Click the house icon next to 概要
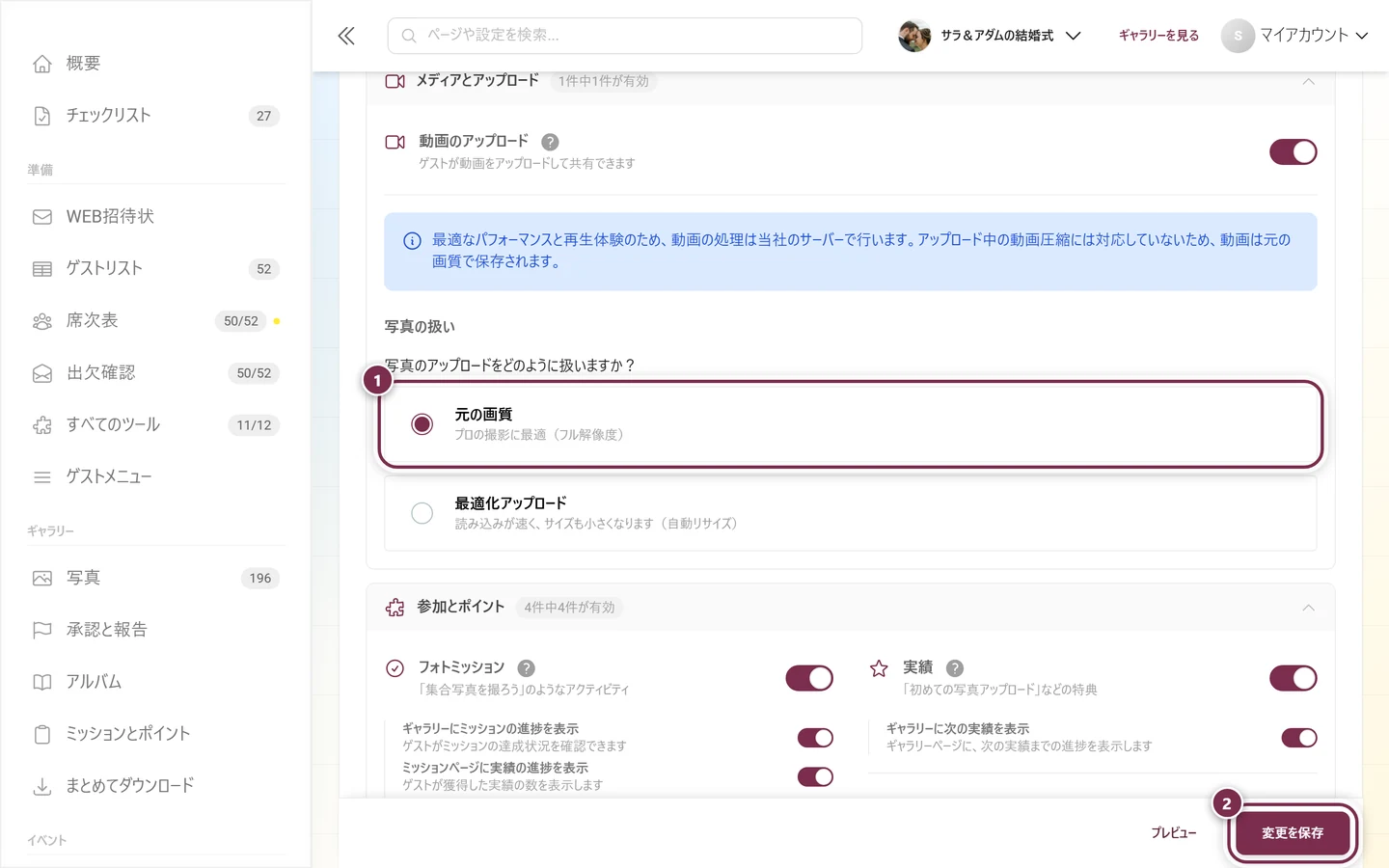1389x868 pixels. click(x=42, y=64)
